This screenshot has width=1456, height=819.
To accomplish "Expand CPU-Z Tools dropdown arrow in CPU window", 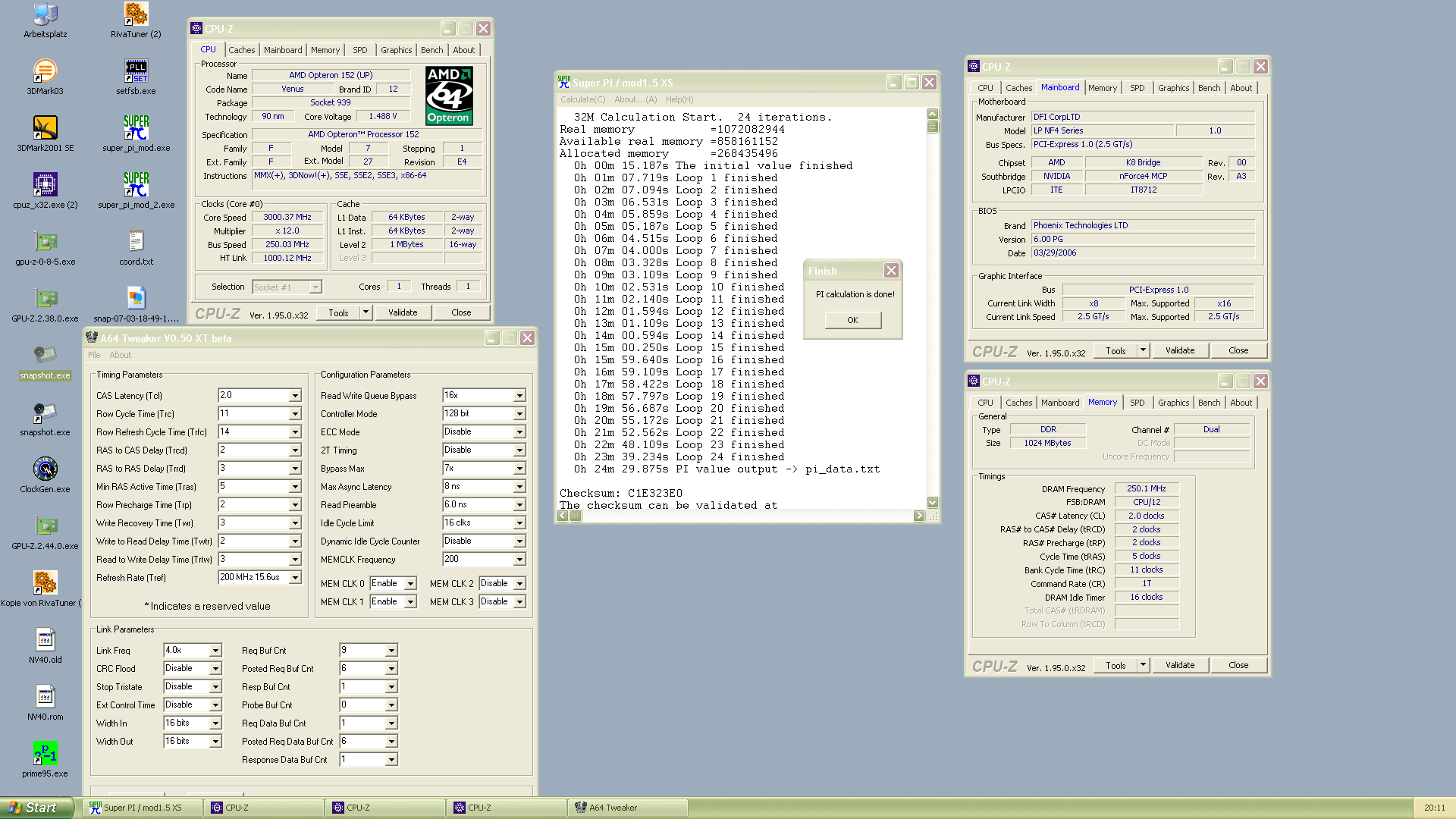I will [x=366, y=312].
